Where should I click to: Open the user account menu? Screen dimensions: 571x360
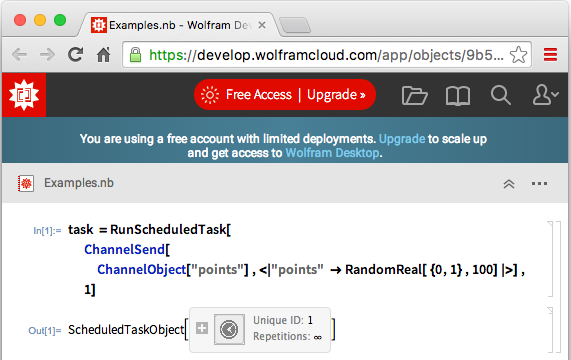pos(545,95)
